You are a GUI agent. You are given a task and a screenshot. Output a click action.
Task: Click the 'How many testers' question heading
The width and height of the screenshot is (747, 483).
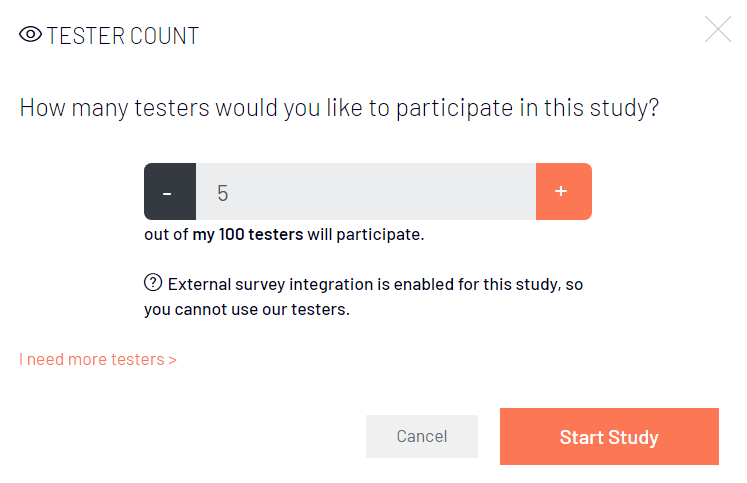[x=339, y=108]
